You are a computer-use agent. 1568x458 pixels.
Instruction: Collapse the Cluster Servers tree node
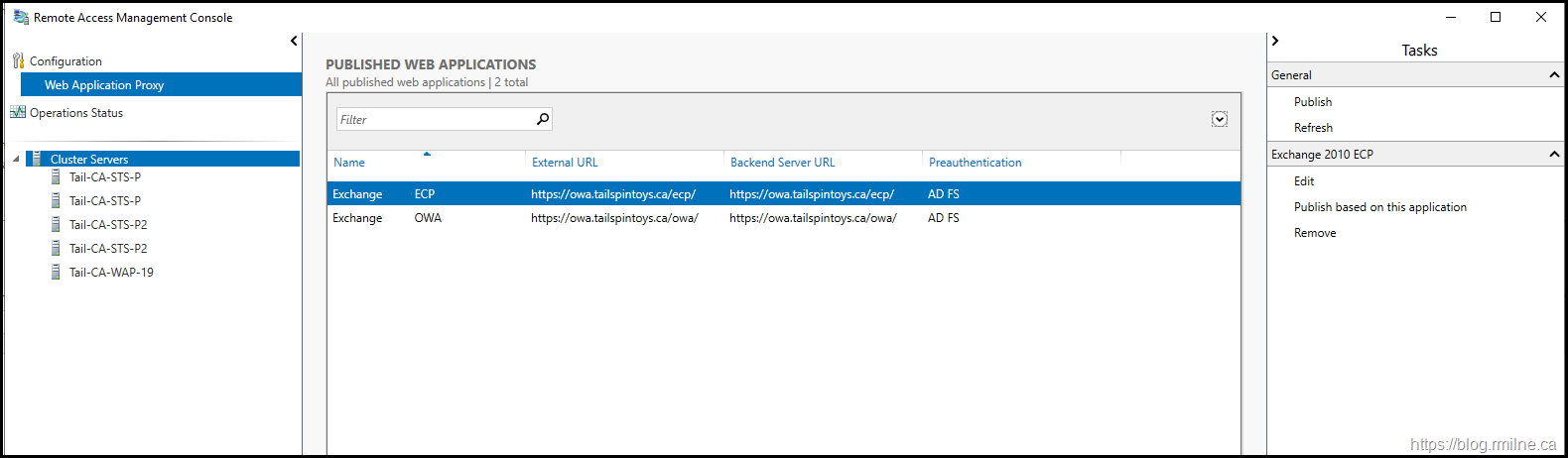tap(16, 159)
